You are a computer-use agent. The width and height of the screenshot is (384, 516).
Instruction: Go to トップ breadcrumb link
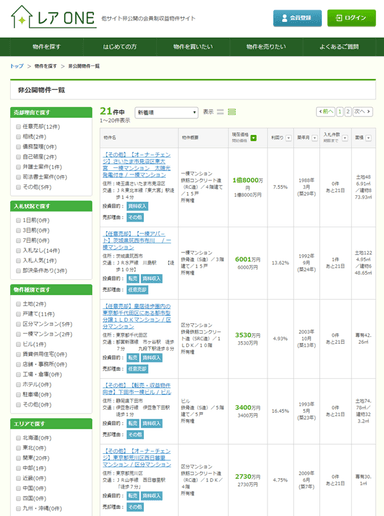pos(17,66)
